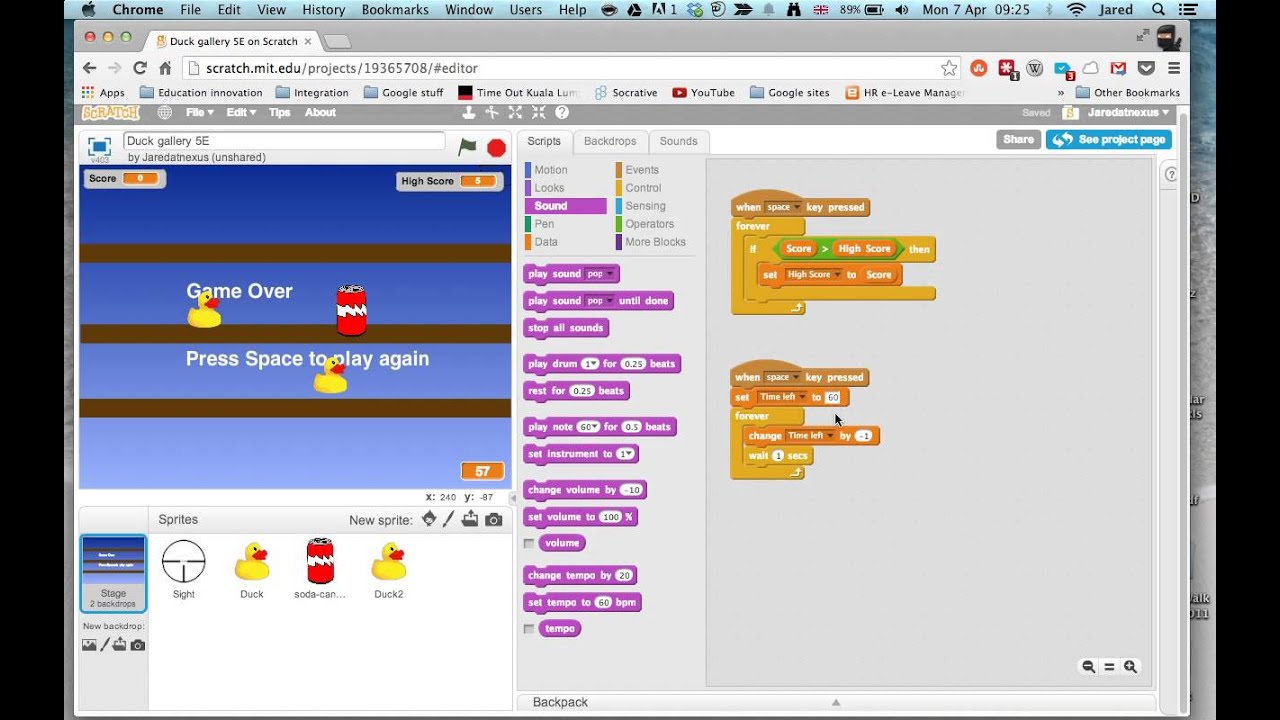Select the Looks block category
Screen dimensions: 1280x720
click(x=548, y=188)
